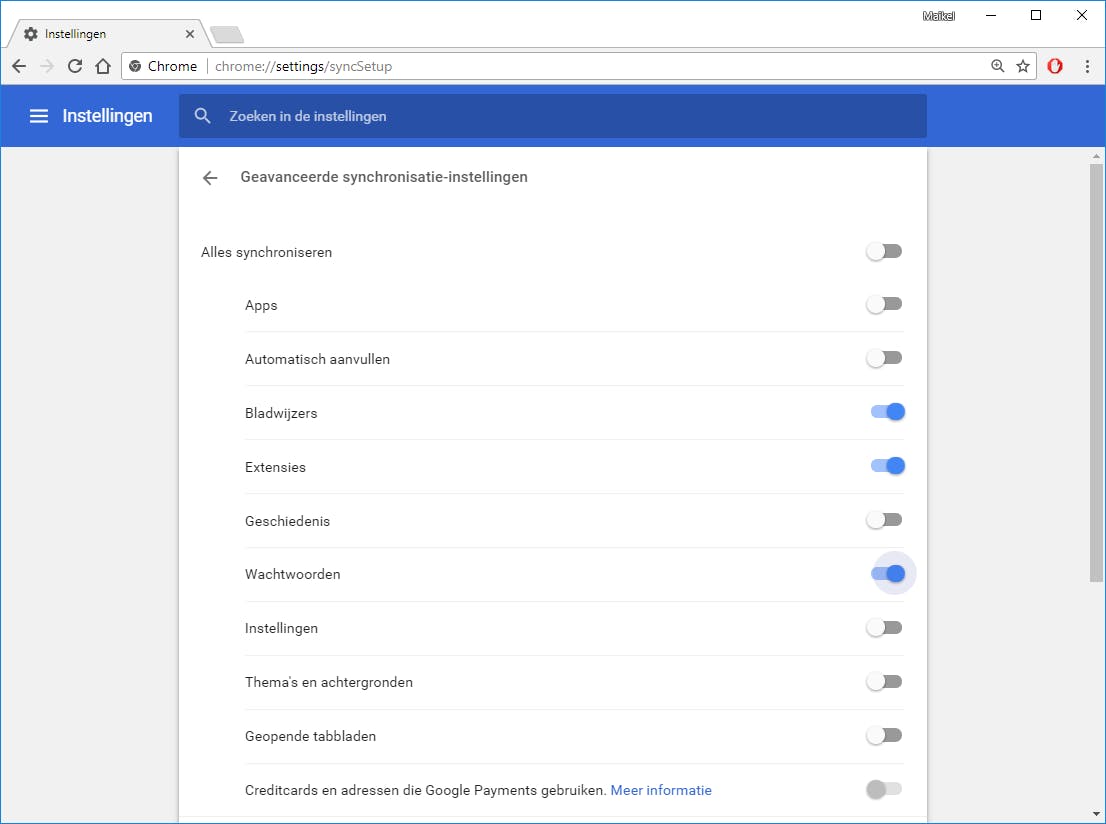Maximize the Chrome window
This screenshot has height=824, width=1106.
[1035, 16]
